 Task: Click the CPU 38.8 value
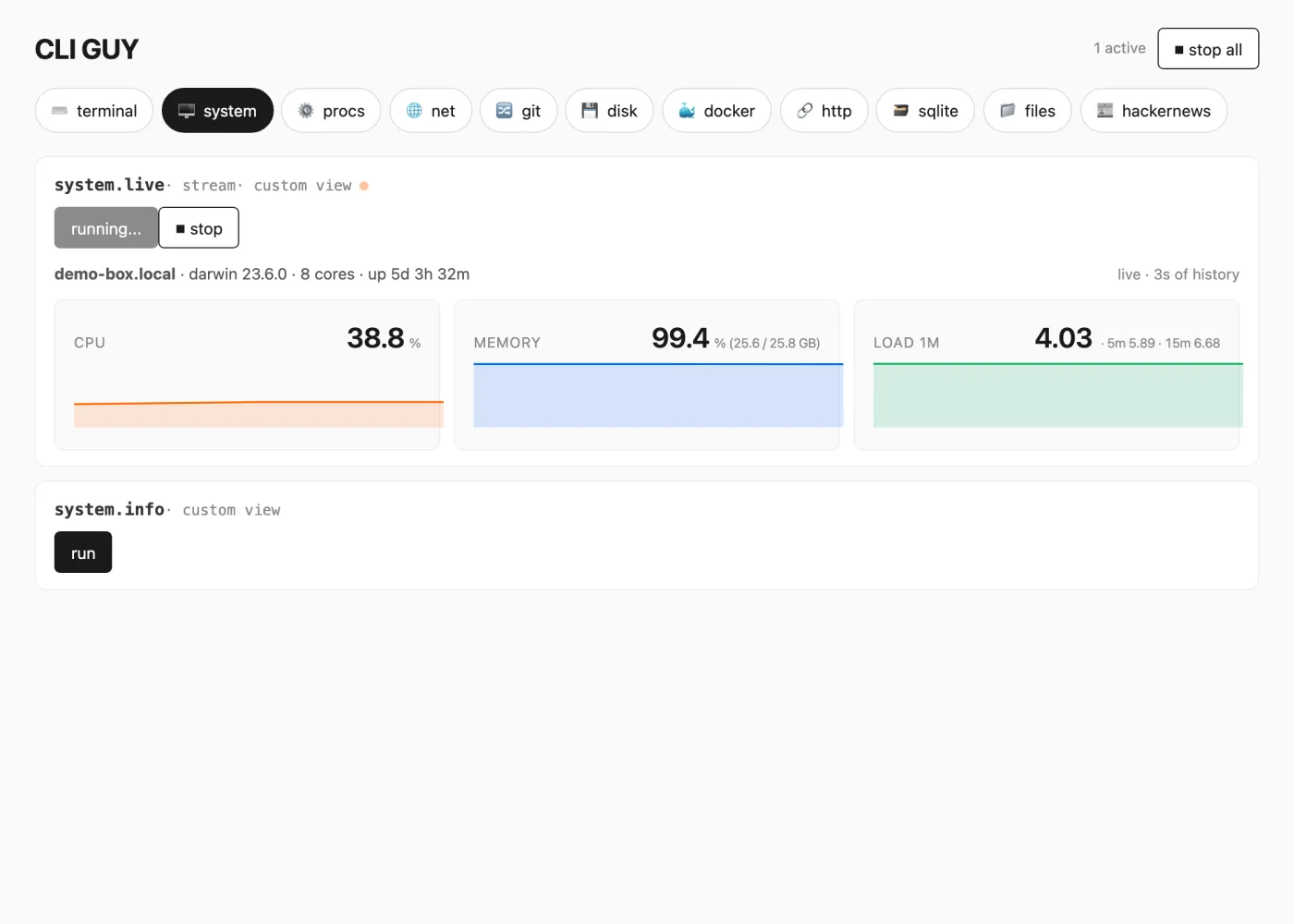click(375, 338)
